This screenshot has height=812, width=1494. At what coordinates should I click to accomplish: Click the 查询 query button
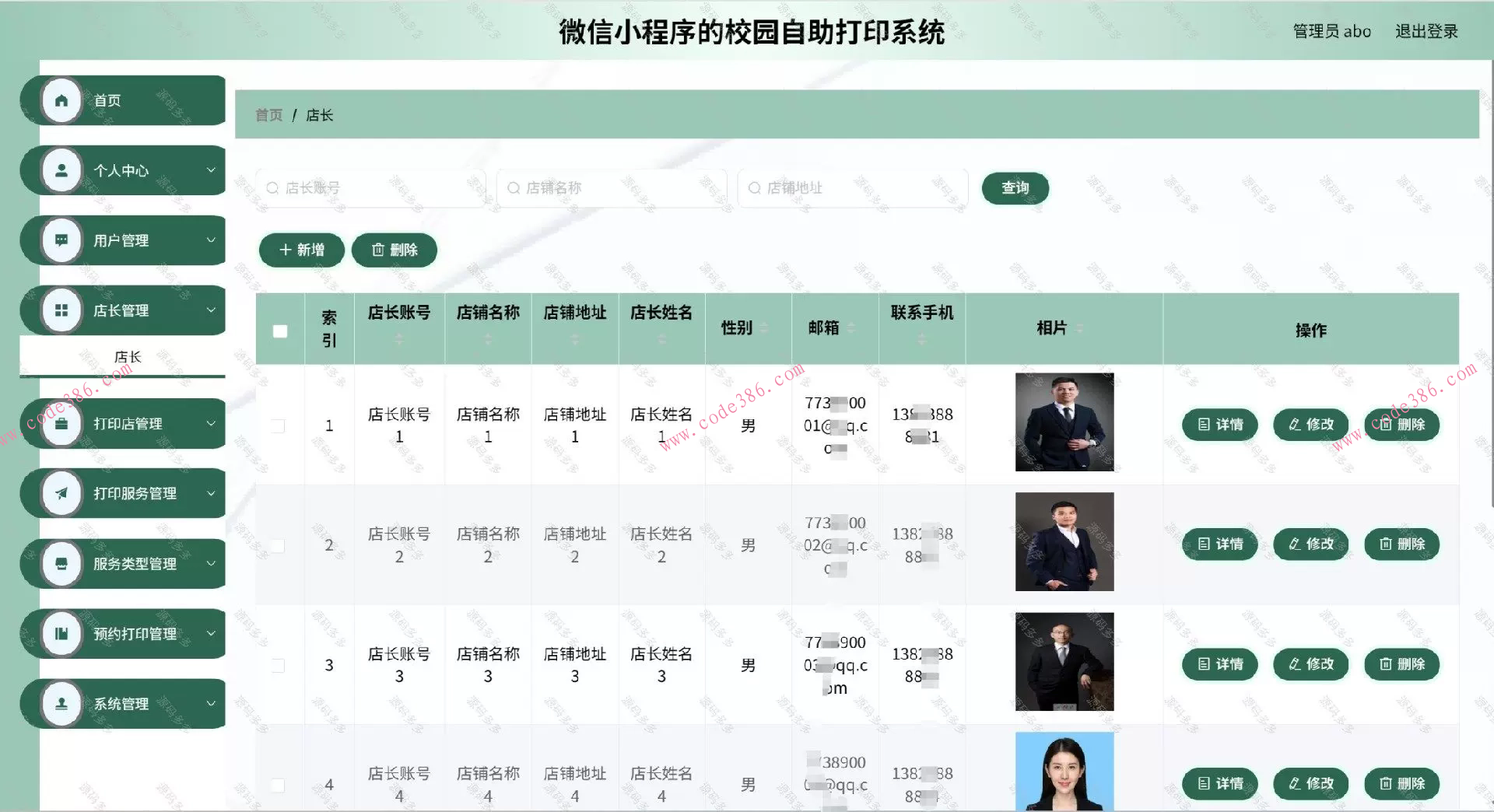click(x=1015, y=187)
